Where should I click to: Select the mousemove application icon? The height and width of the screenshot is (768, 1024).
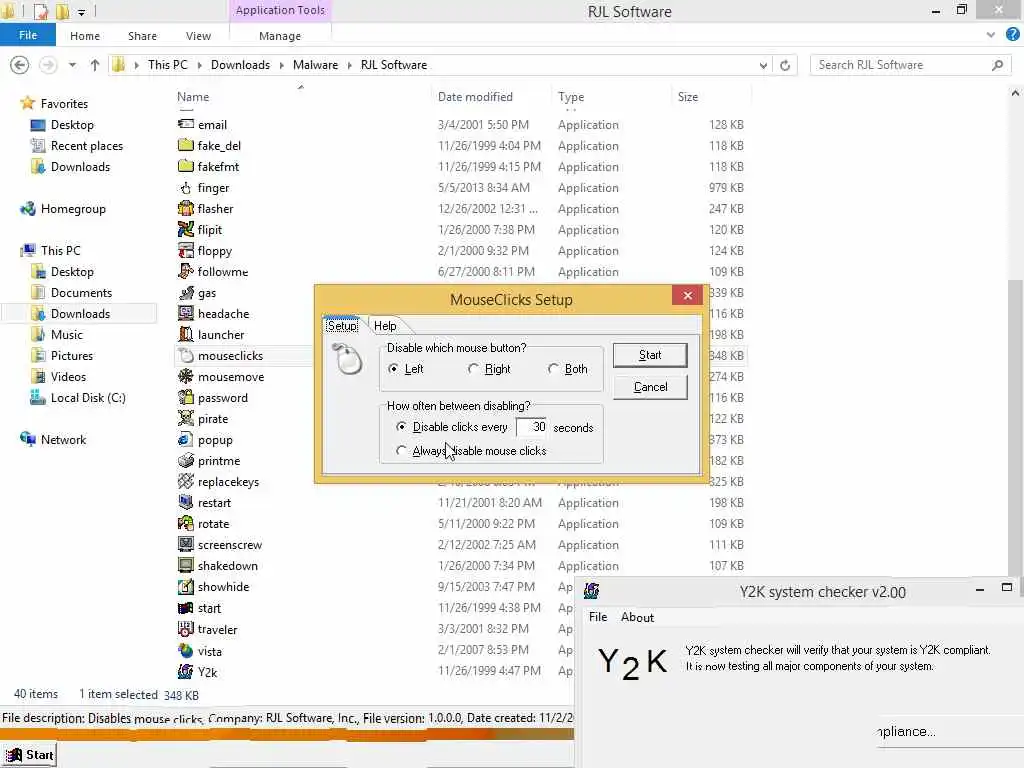point(186,376)
